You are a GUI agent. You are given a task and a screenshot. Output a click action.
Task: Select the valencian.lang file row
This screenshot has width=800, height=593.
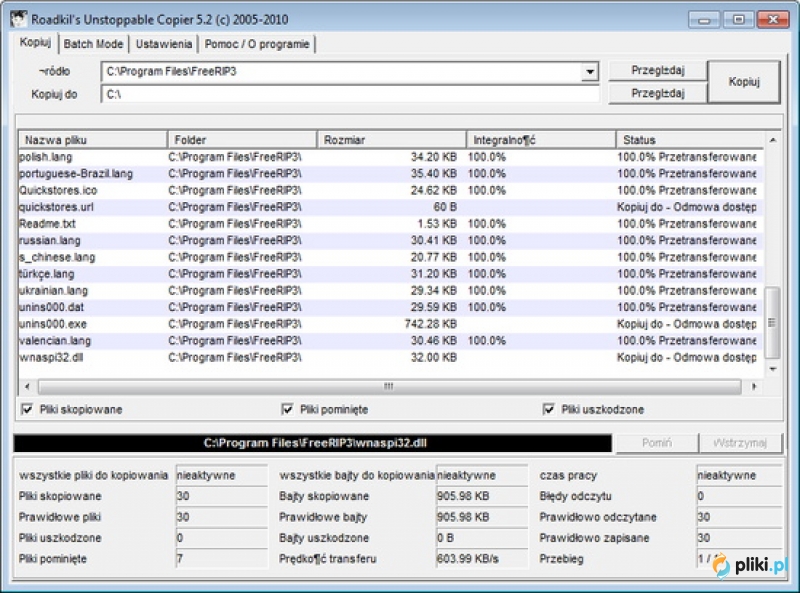coord(391,340)
